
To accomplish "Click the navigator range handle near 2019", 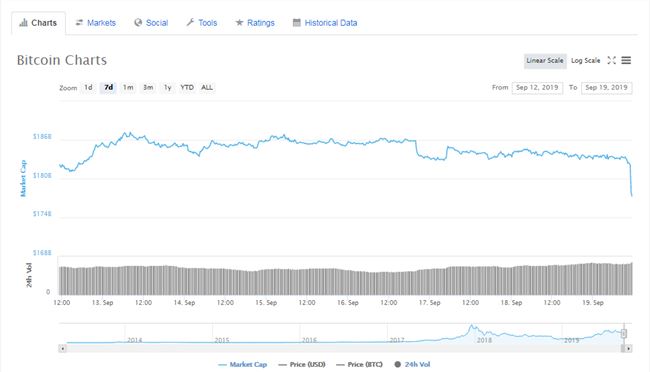I will pyautogui.click(x=624, y=333).
